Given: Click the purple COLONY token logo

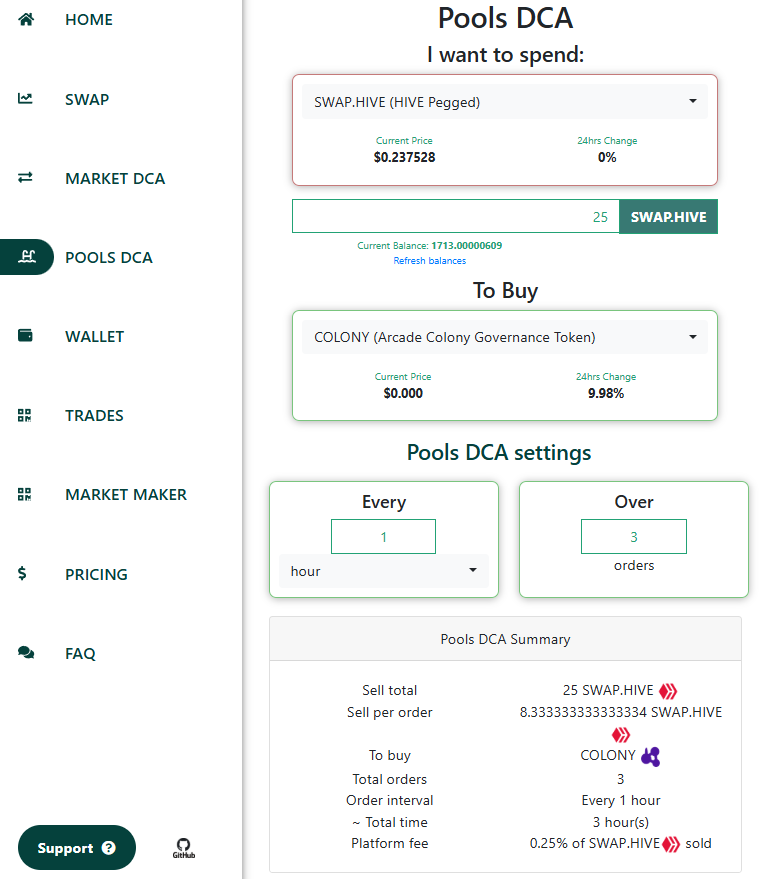Looking at the screenshot, I should pos(650,756).
